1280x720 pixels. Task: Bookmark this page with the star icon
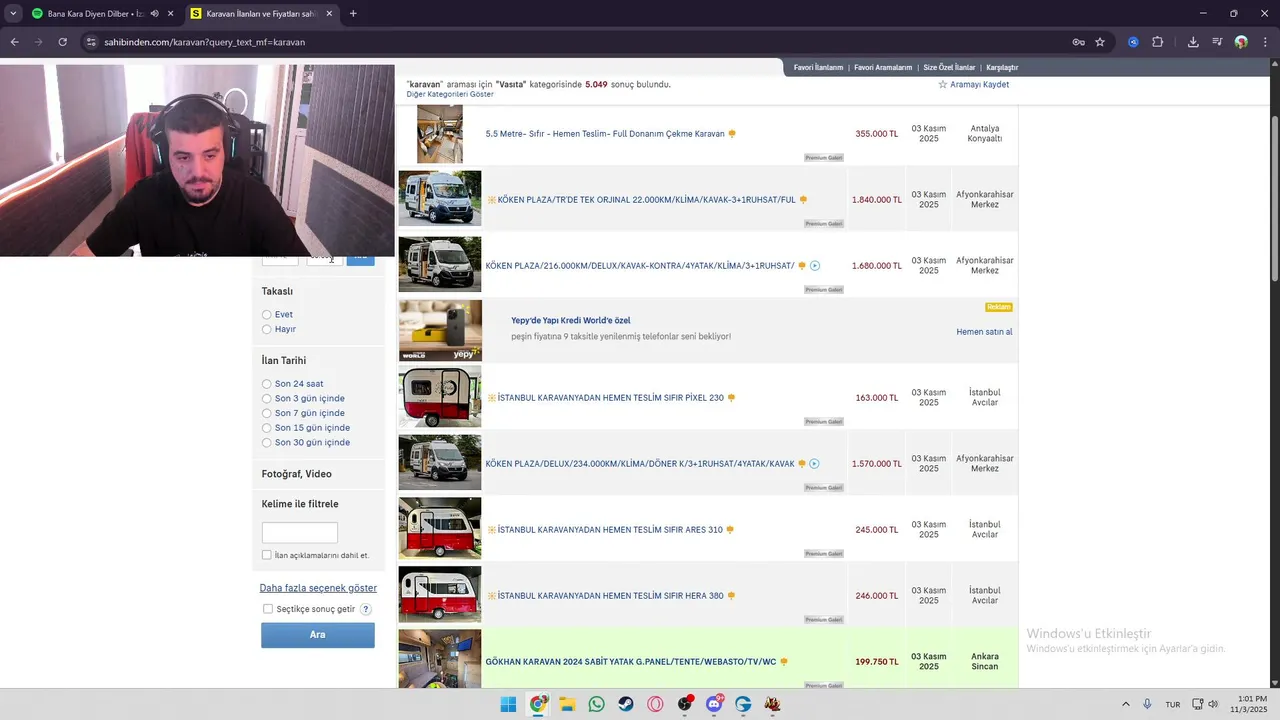(1100, 42)
